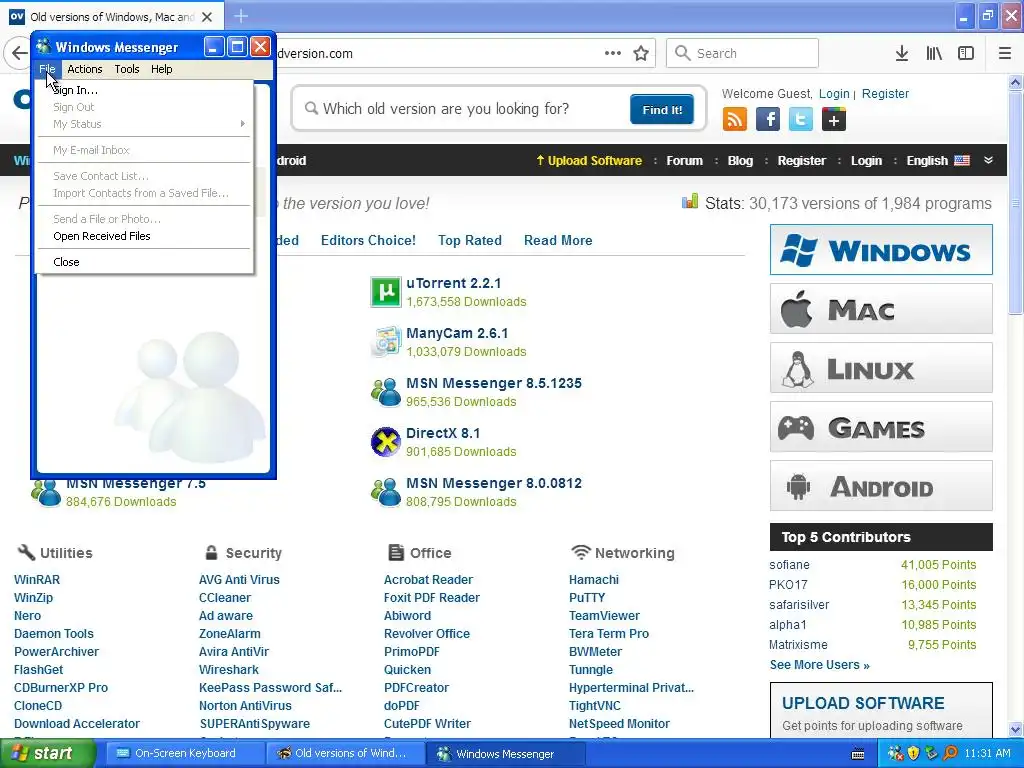The width and height of the screenshot is (1024, 768).
Task: Click the MSN Messenger 7.5 icon
Action: coord(46,493)
